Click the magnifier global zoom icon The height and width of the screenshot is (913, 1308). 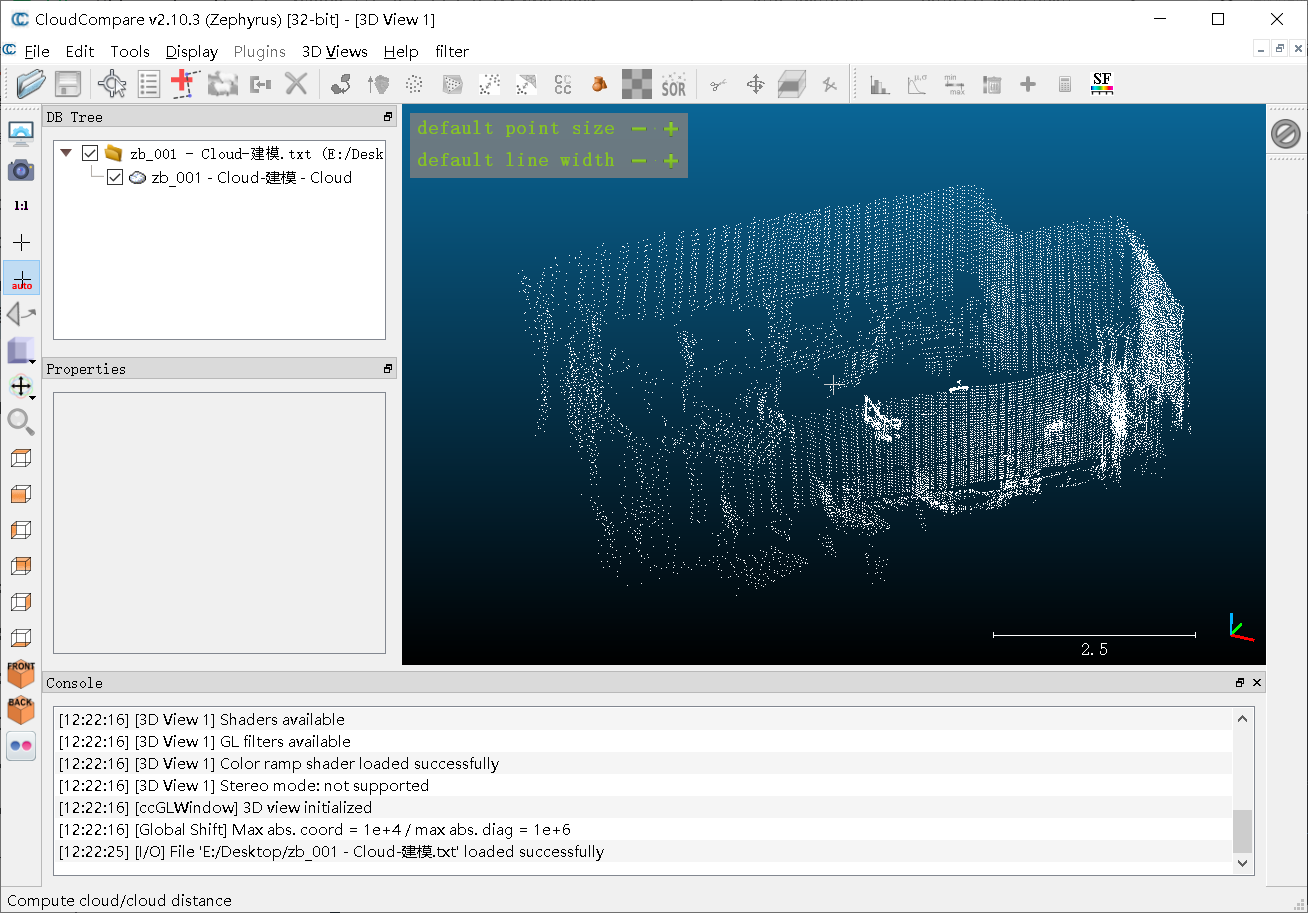tap(21, 421)
